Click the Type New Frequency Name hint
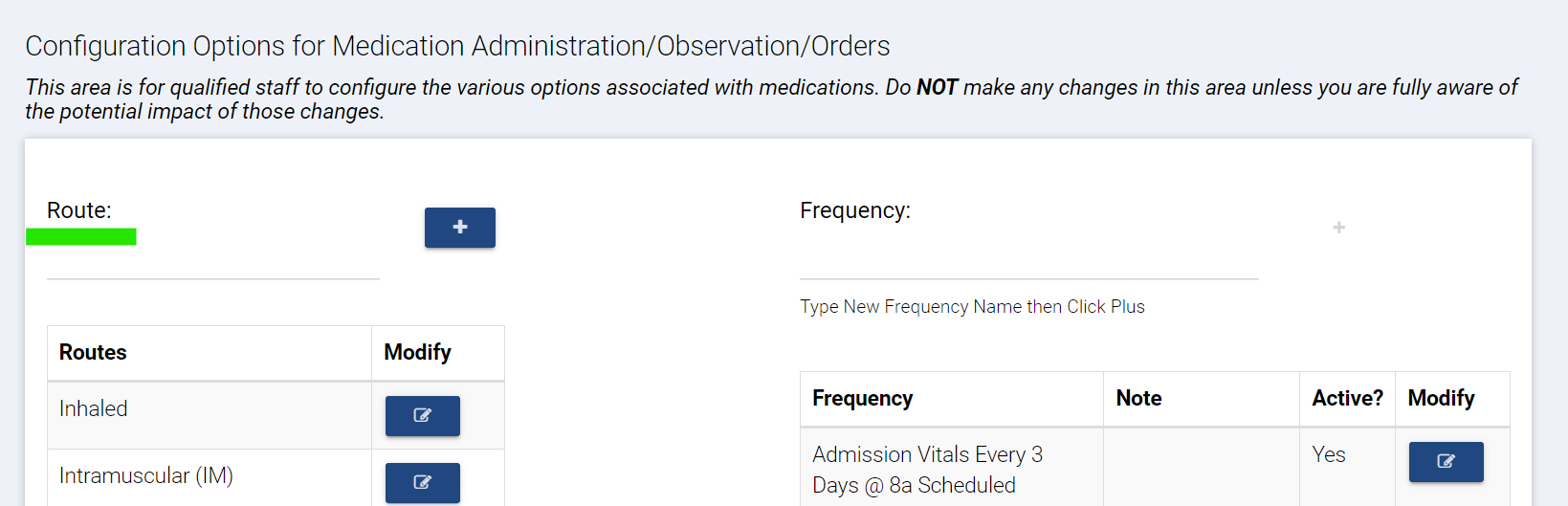Image resolution: width=1568 pixels, height=506 pixels. tap(972, 307)
